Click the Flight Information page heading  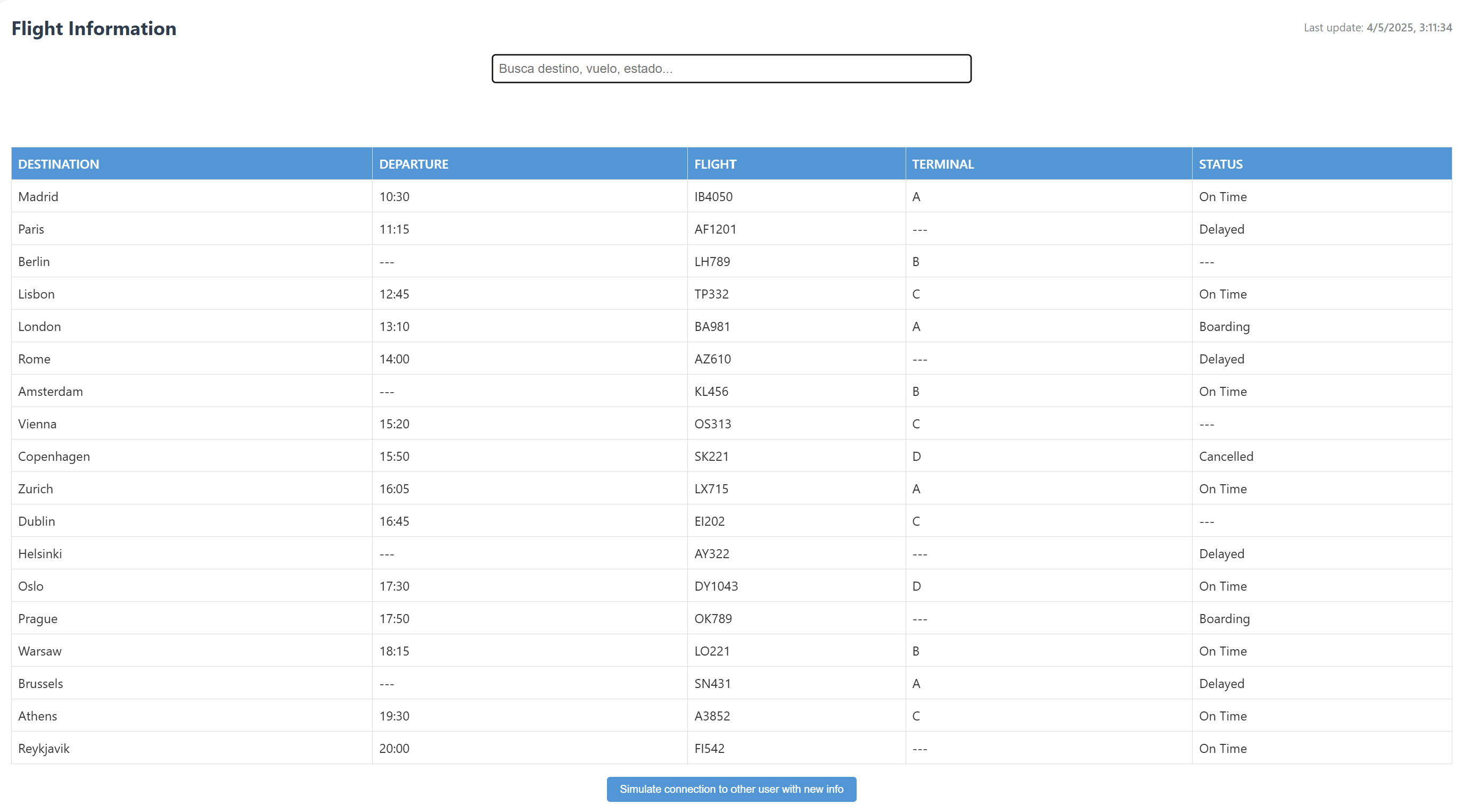coord(94,28)
